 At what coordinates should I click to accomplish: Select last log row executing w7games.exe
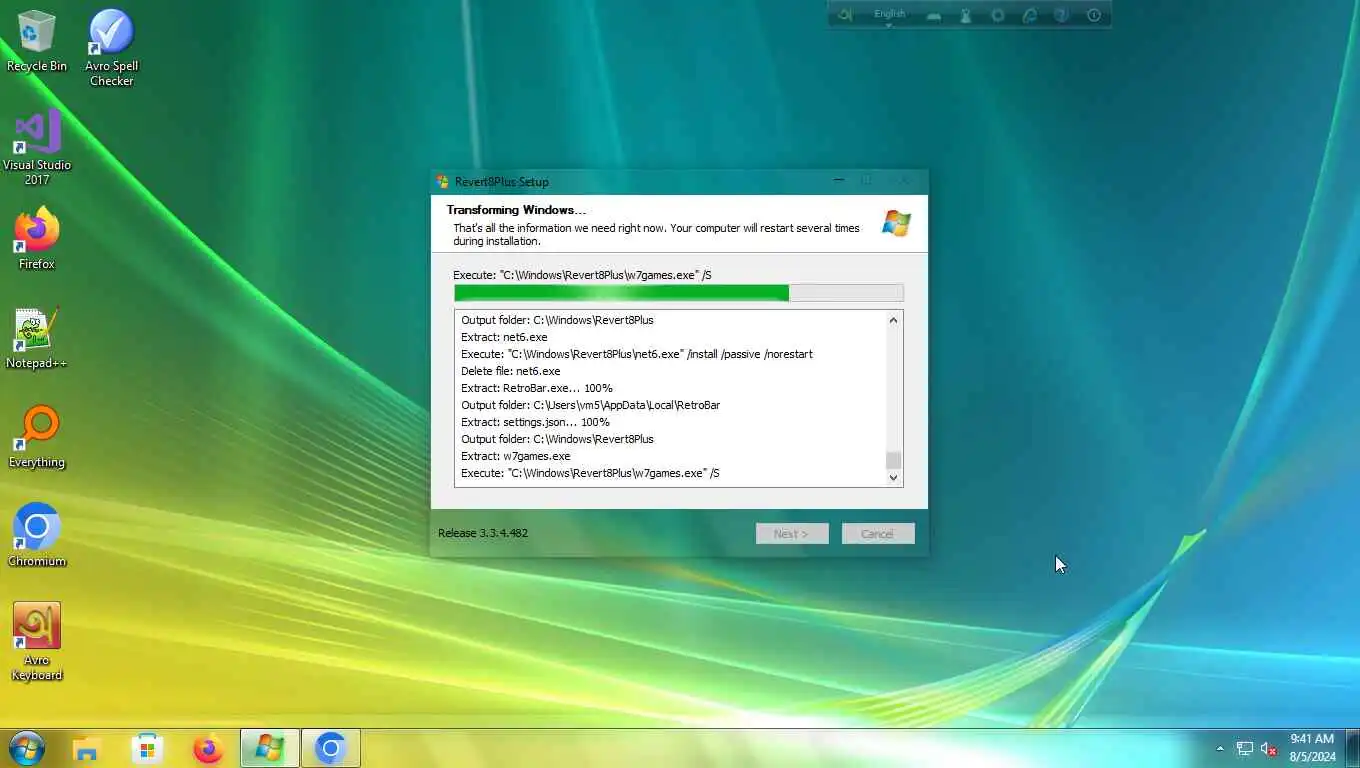point(590,473)
